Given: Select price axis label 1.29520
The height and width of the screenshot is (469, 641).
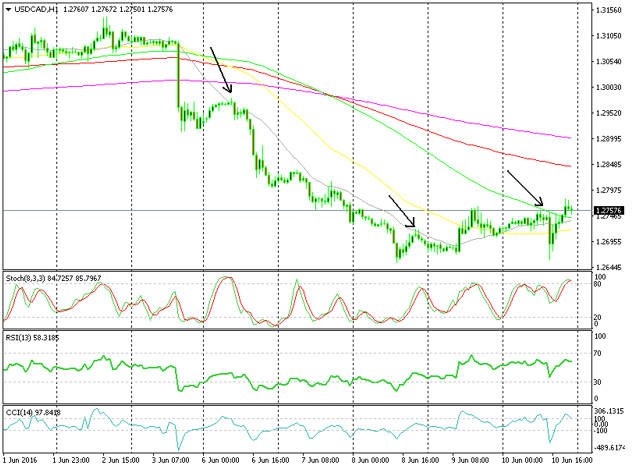Looking at the screenshot, I should click(x=610, y=113).
